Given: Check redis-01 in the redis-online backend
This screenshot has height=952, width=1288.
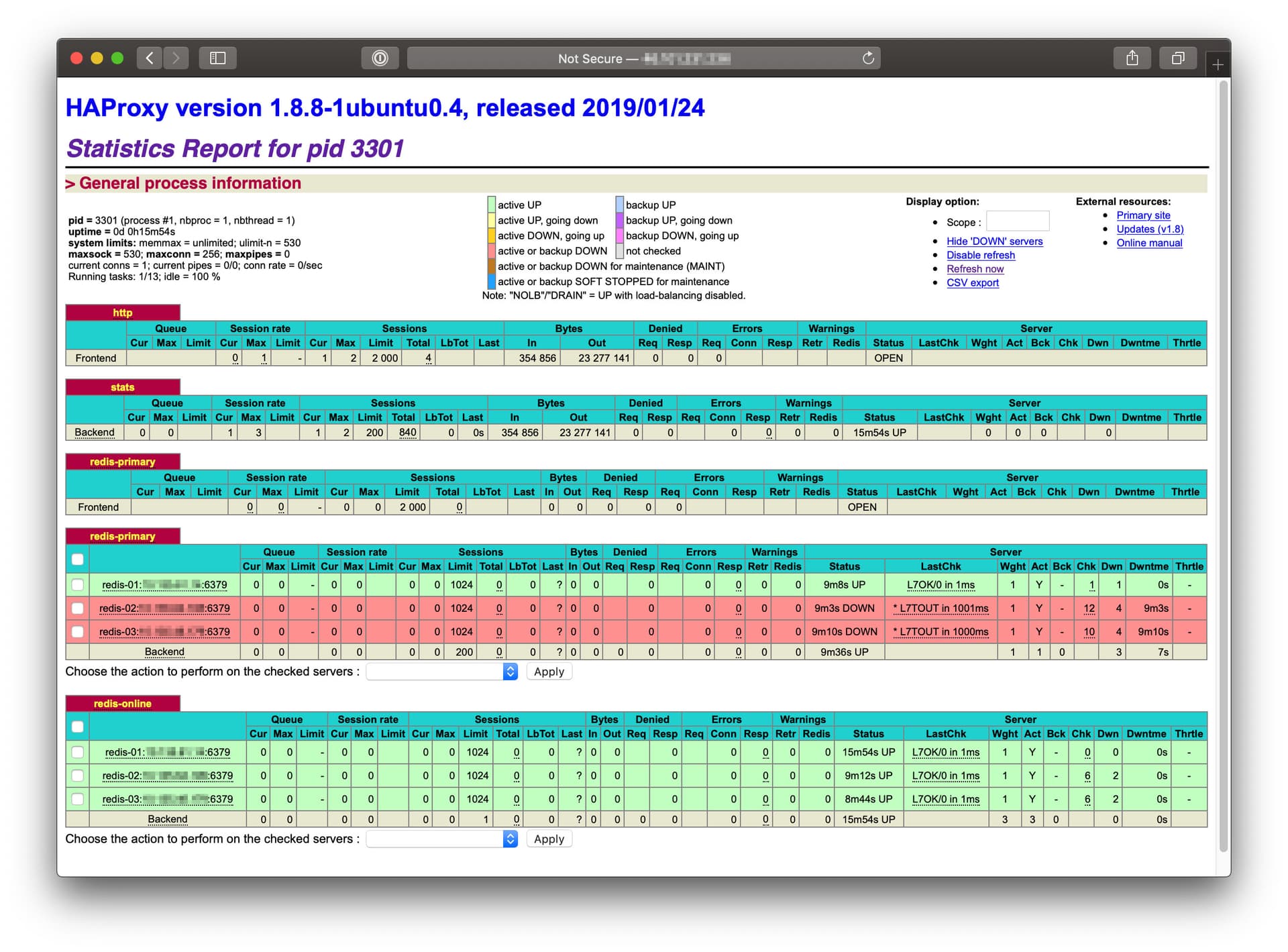Looking at the screenshot, I should pyautogui.click(x=78, y=753).
